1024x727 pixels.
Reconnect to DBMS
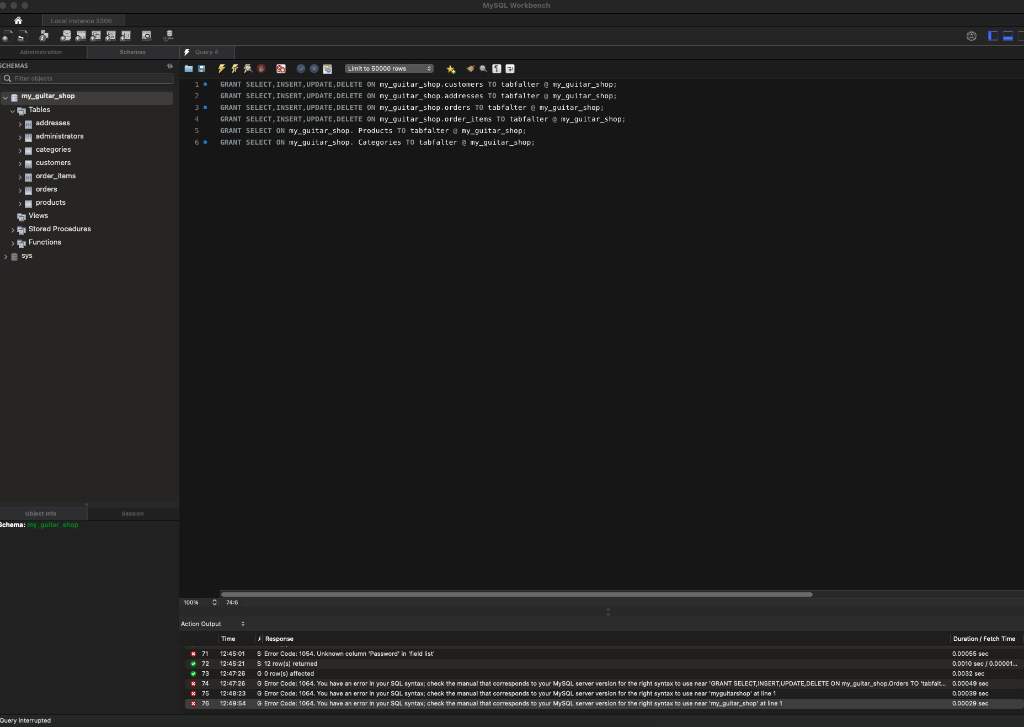(168, 36)
